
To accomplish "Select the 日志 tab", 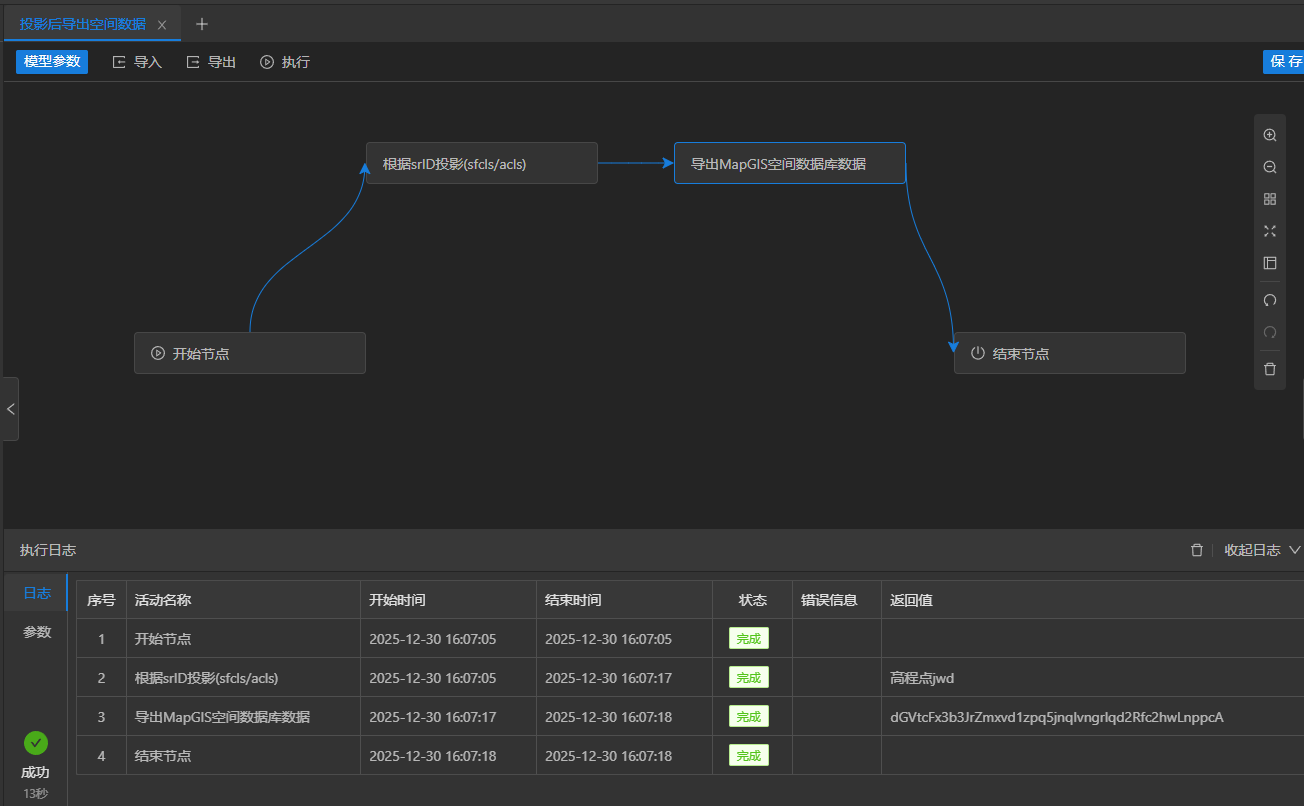I will 37,593.
